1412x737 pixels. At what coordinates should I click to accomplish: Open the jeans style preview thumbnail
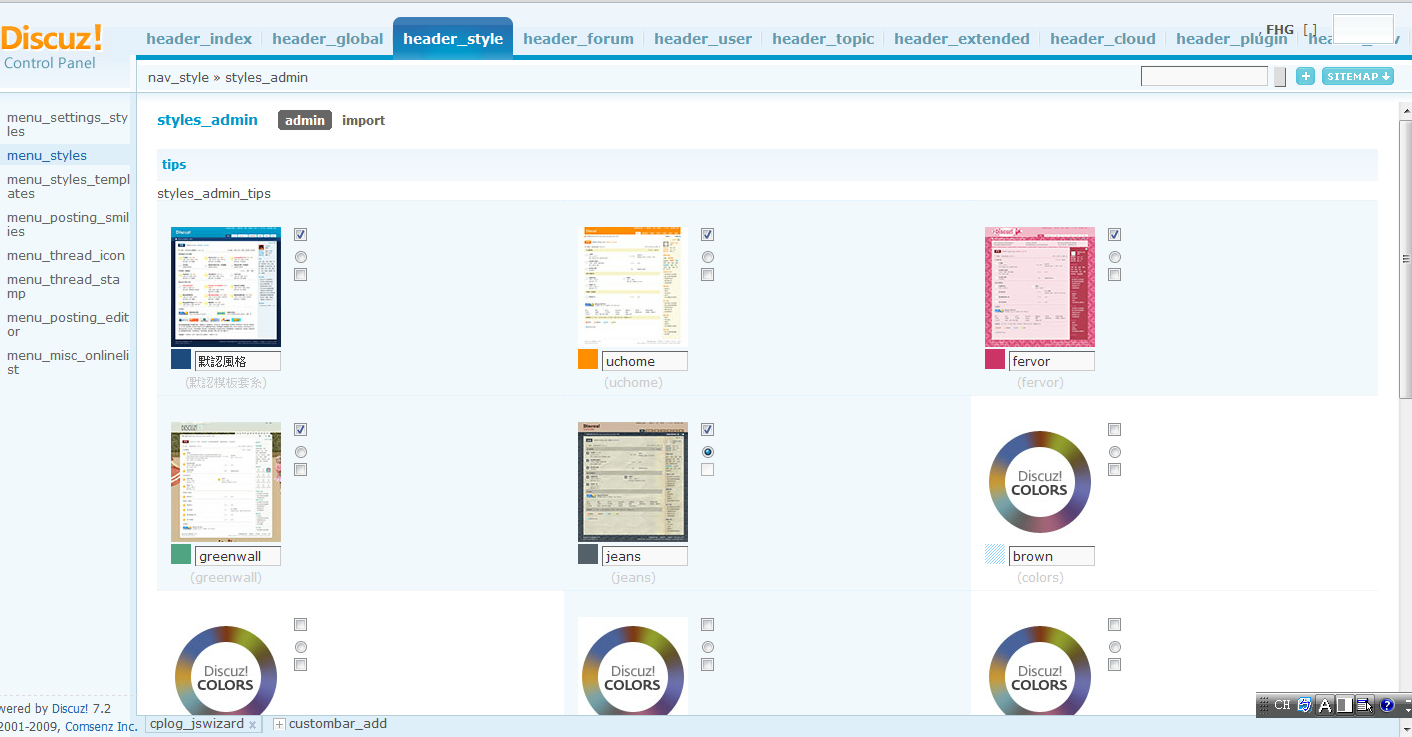633,482
